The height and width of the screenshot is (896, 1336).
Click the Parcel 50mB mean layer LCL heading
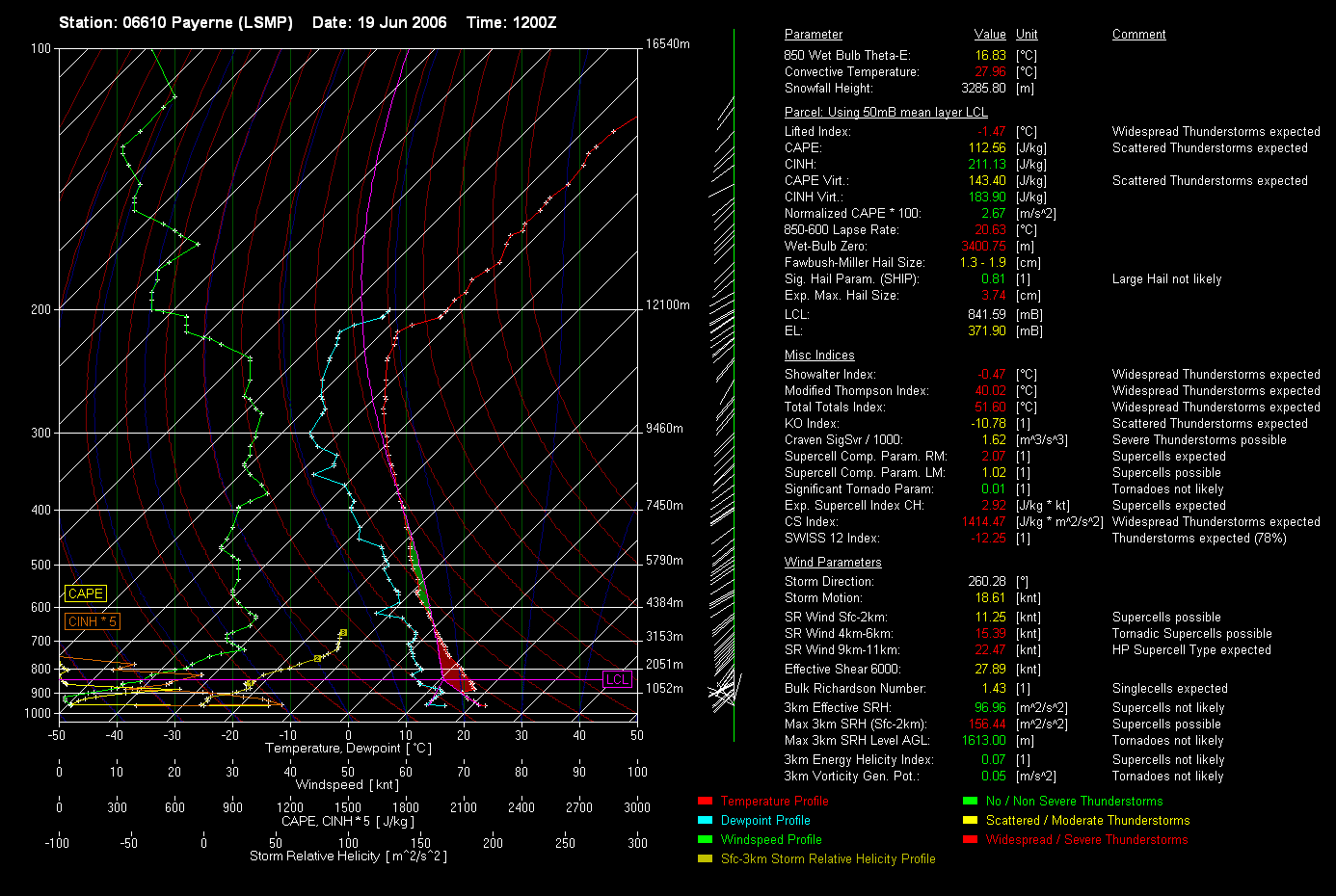[x=886, y=113]
